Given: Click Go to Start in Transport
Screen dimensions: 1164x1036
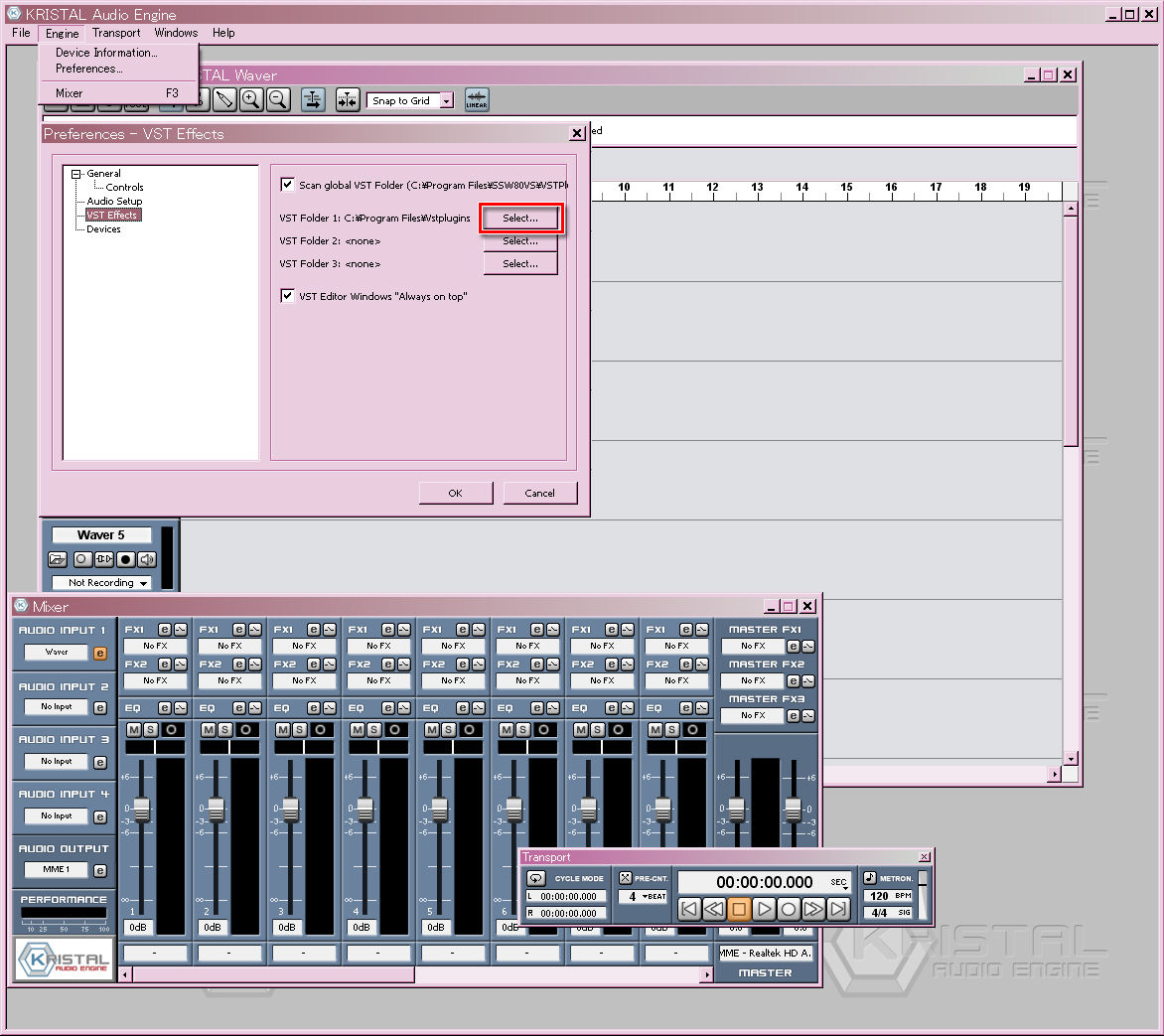Looking at the screenshot, I should click(x=689, y=908).
